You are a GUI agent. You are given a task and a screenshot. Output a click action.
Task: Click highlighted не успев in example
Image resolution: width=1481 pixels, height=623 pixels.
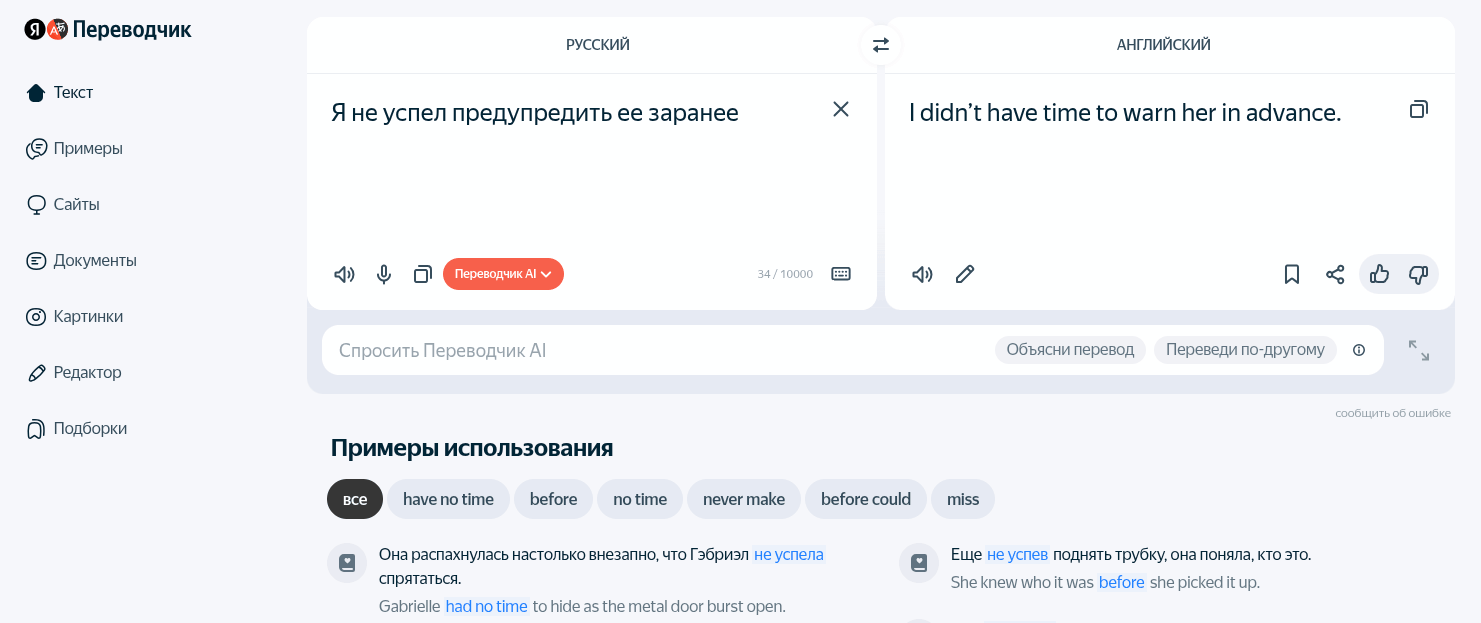pyautogui.click(x=1017, y=554)
